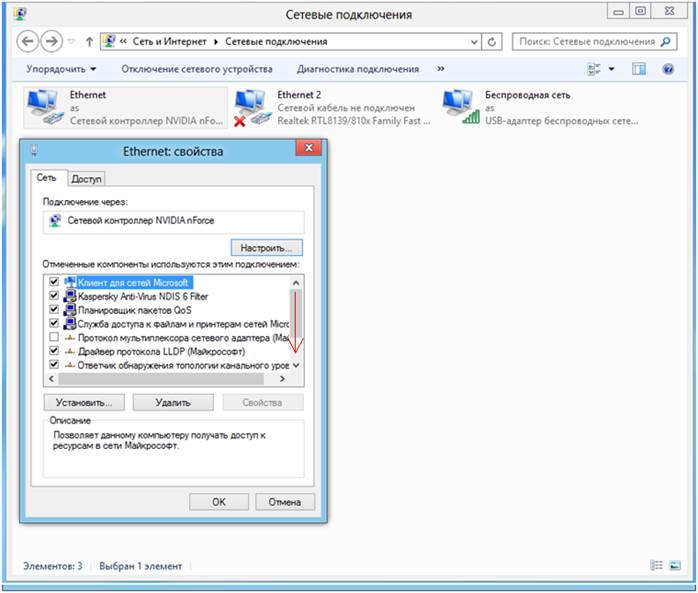Click the component list down arrow

(296, 366)
